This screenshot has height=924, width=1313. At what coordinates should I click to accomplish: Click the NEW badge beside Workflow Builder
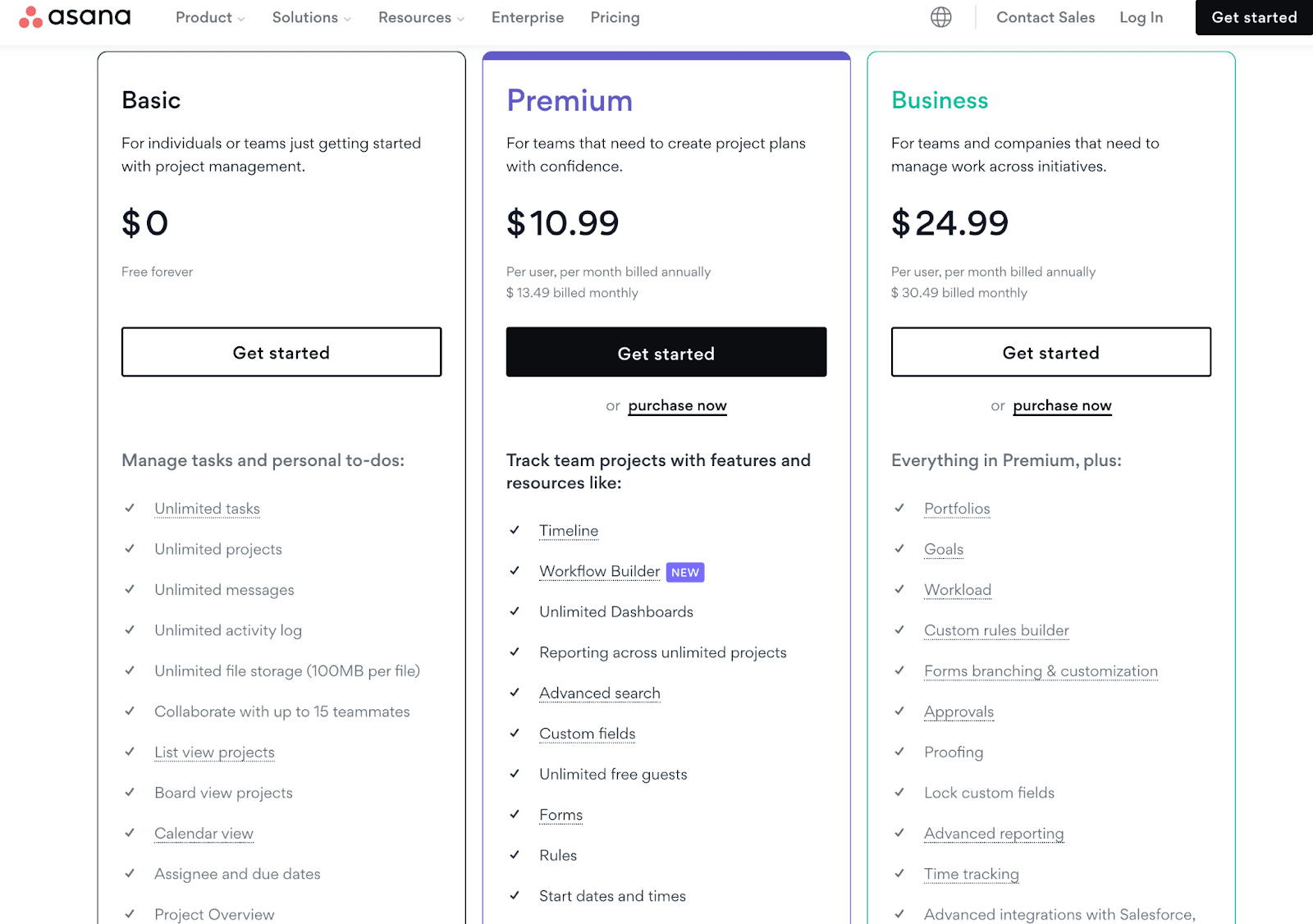pos(685,573)
